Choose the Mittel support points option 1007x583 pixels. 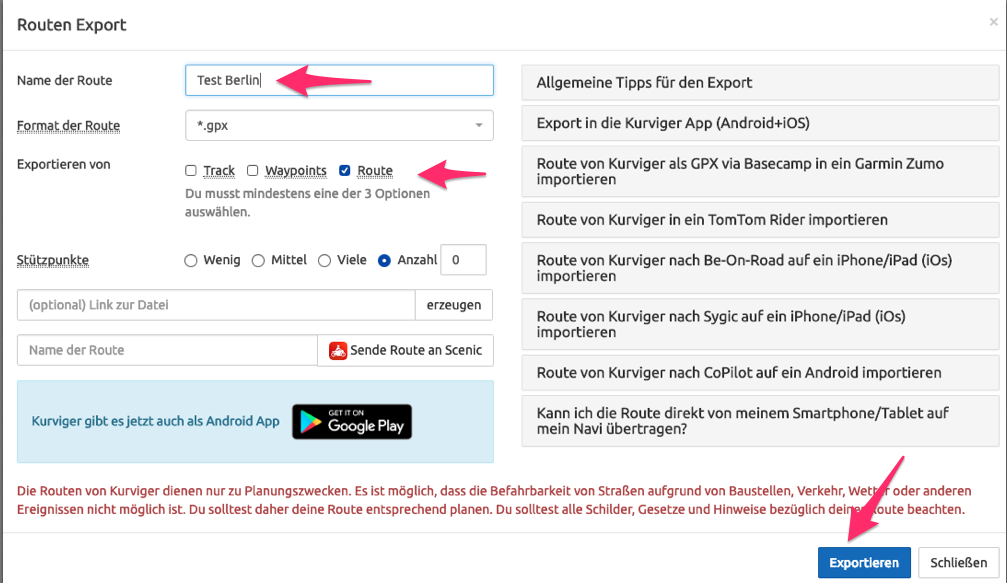pyautogui.click(x=258, y=260)
